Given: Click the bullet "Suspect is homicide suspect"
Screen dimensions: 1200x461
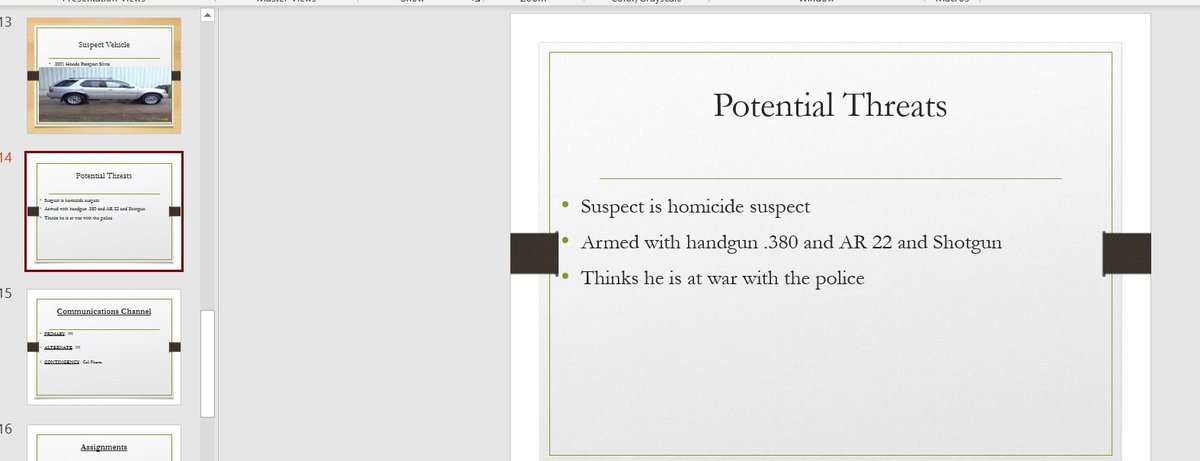Looking at the screenshot, I should 695,207.
